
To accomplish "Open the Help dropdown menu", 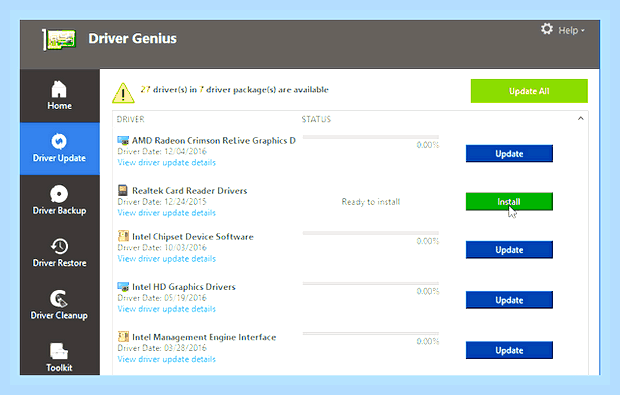I will click(571, 30).
